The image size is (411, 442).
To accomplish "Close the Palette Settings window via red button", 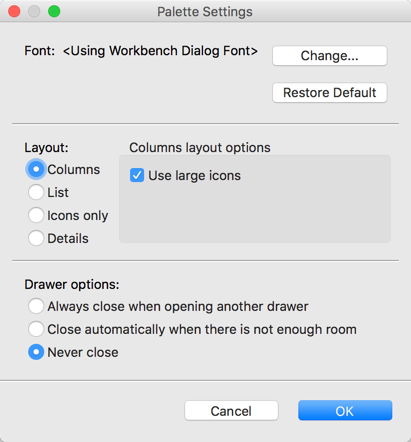I will click(x=14, y=11).
